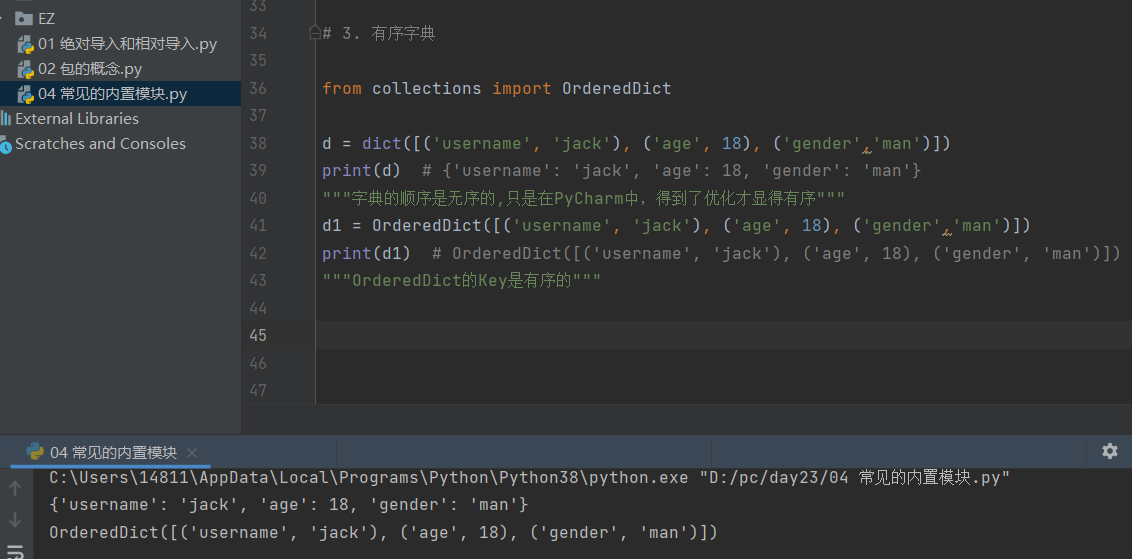Click the 'import' keyword on line 36
The width and height of the screenshot is (1132, 559).
[x=522, y=89]
